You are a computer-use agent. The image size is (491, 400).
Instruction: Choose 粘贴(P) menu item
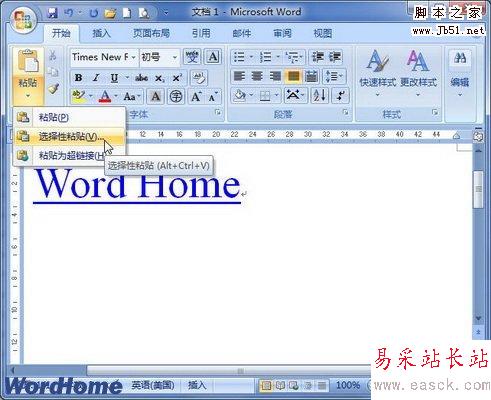point(69,117)
